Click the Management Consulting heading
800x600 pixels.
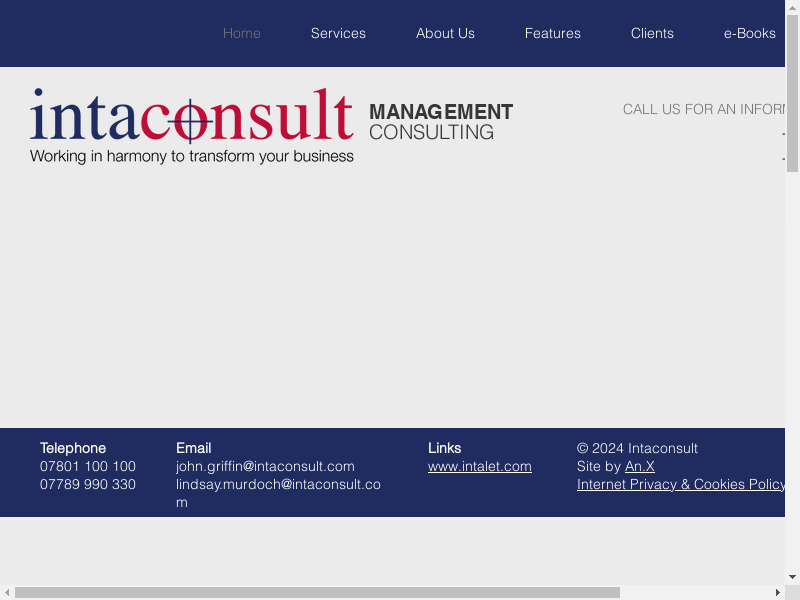click(440, 122)
